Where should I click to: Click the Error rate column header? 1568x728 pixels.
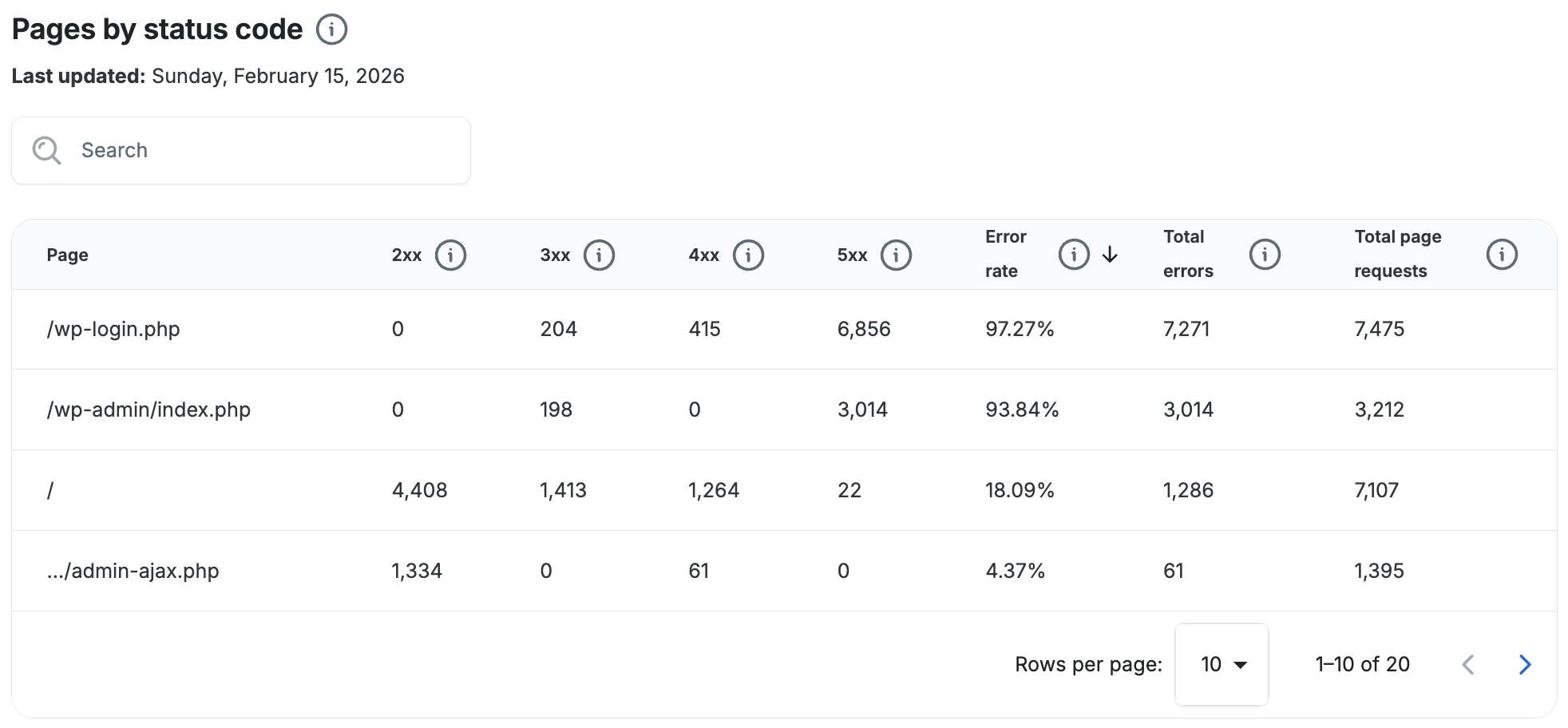[x=1005, y=254]
